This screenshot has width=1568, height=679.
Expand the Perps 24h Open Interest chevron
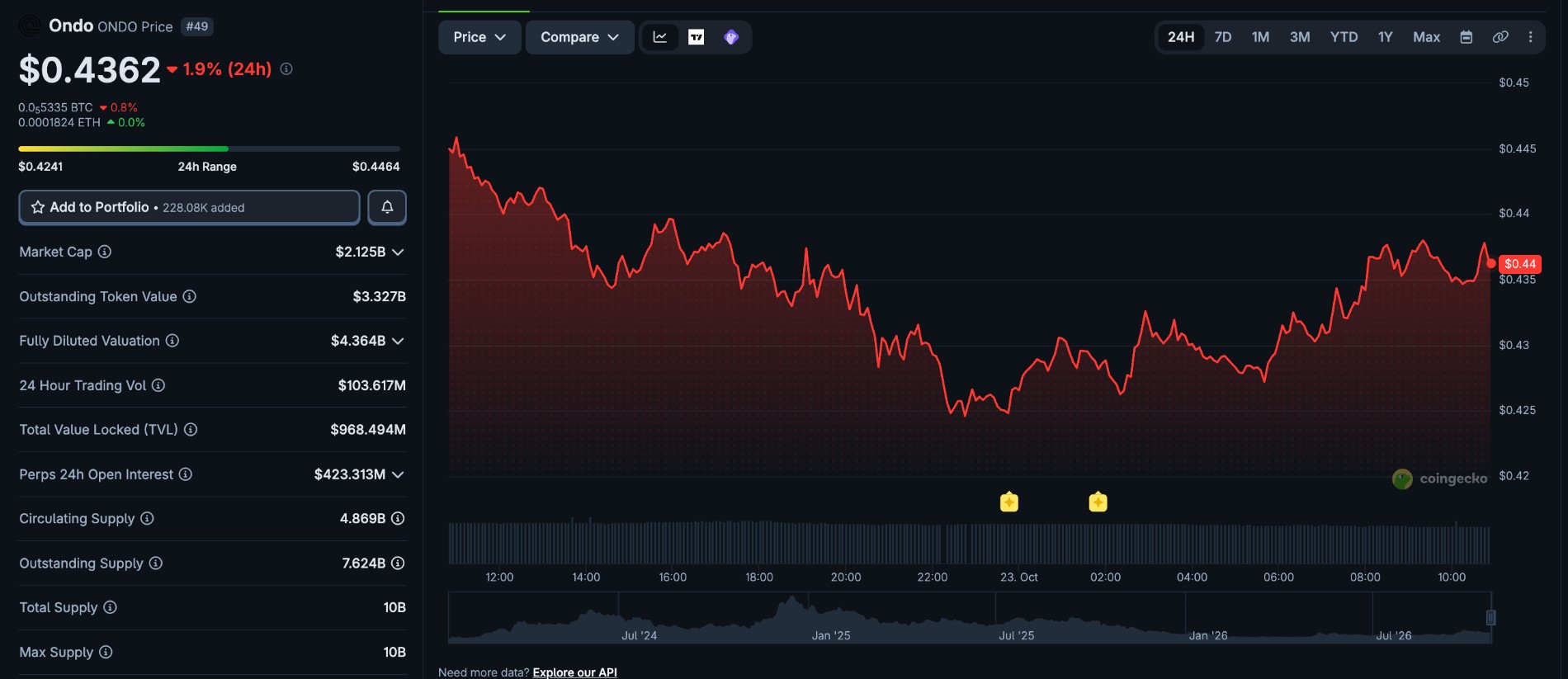[398, 474]
